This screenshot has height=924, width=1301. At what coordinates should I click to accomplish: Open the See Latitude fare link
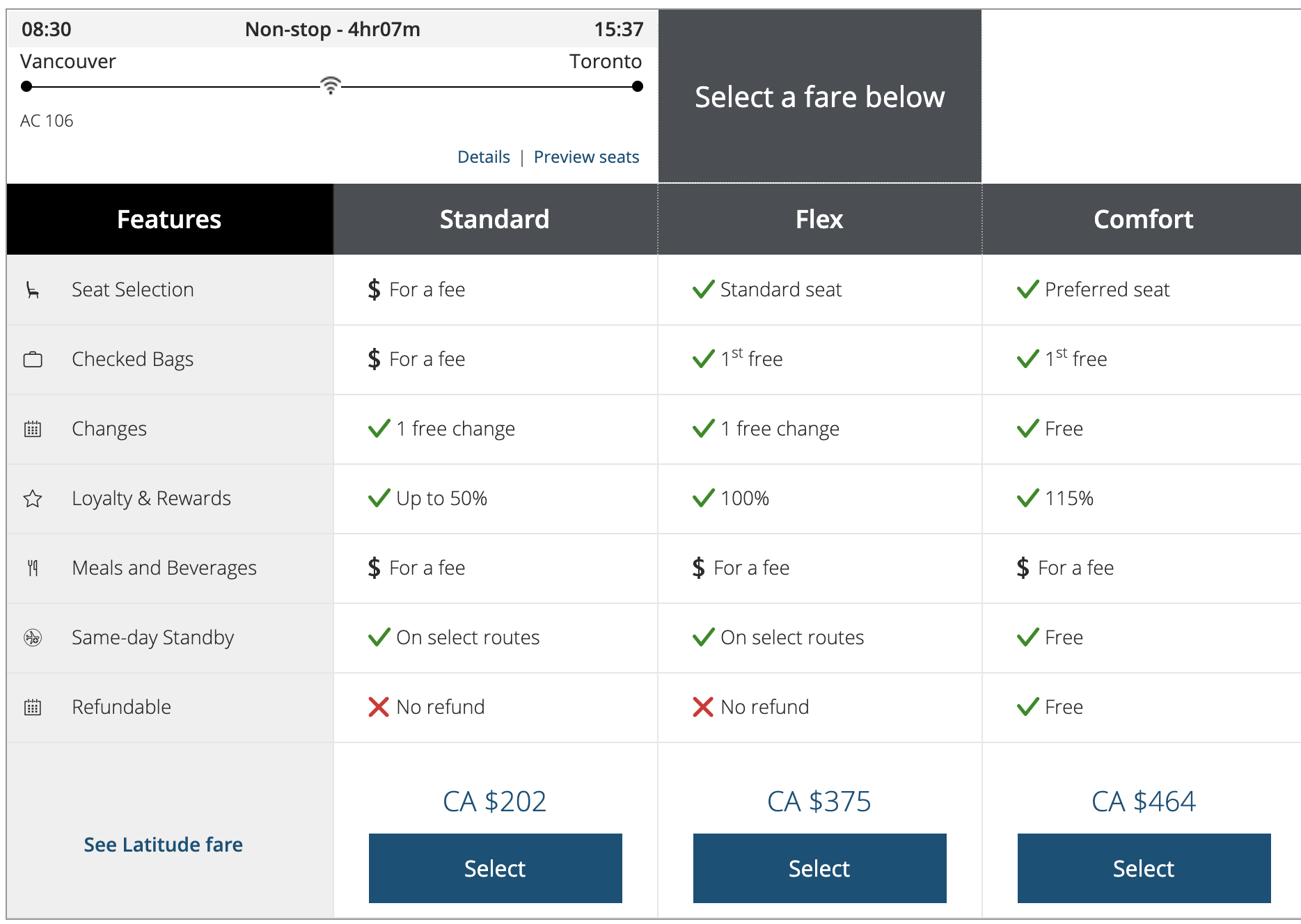[x=163, y=845]
